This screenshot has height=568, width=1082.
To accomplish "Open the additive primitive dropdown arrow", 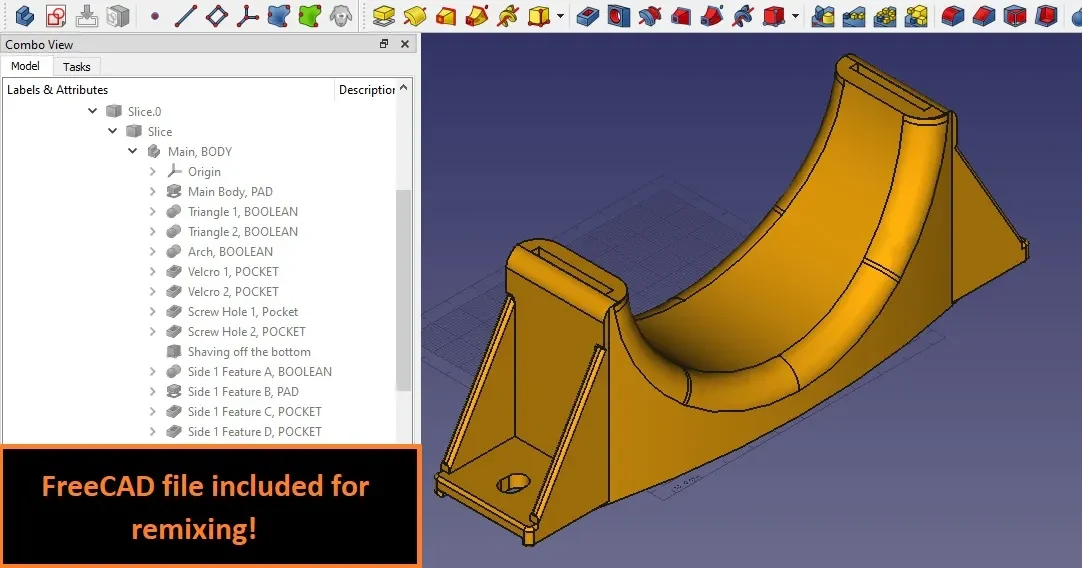I will 560,15.
